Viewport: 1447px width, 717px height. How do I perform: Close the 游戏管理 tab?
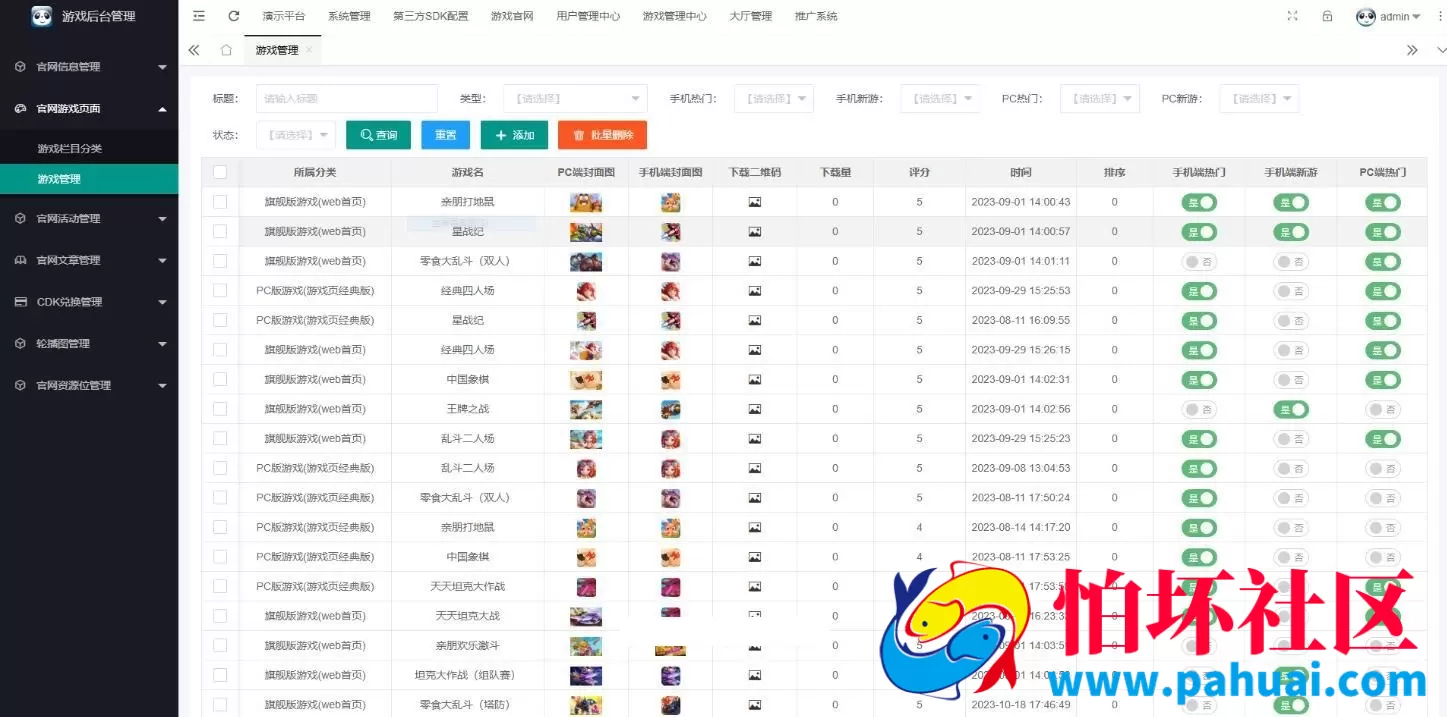309,50
